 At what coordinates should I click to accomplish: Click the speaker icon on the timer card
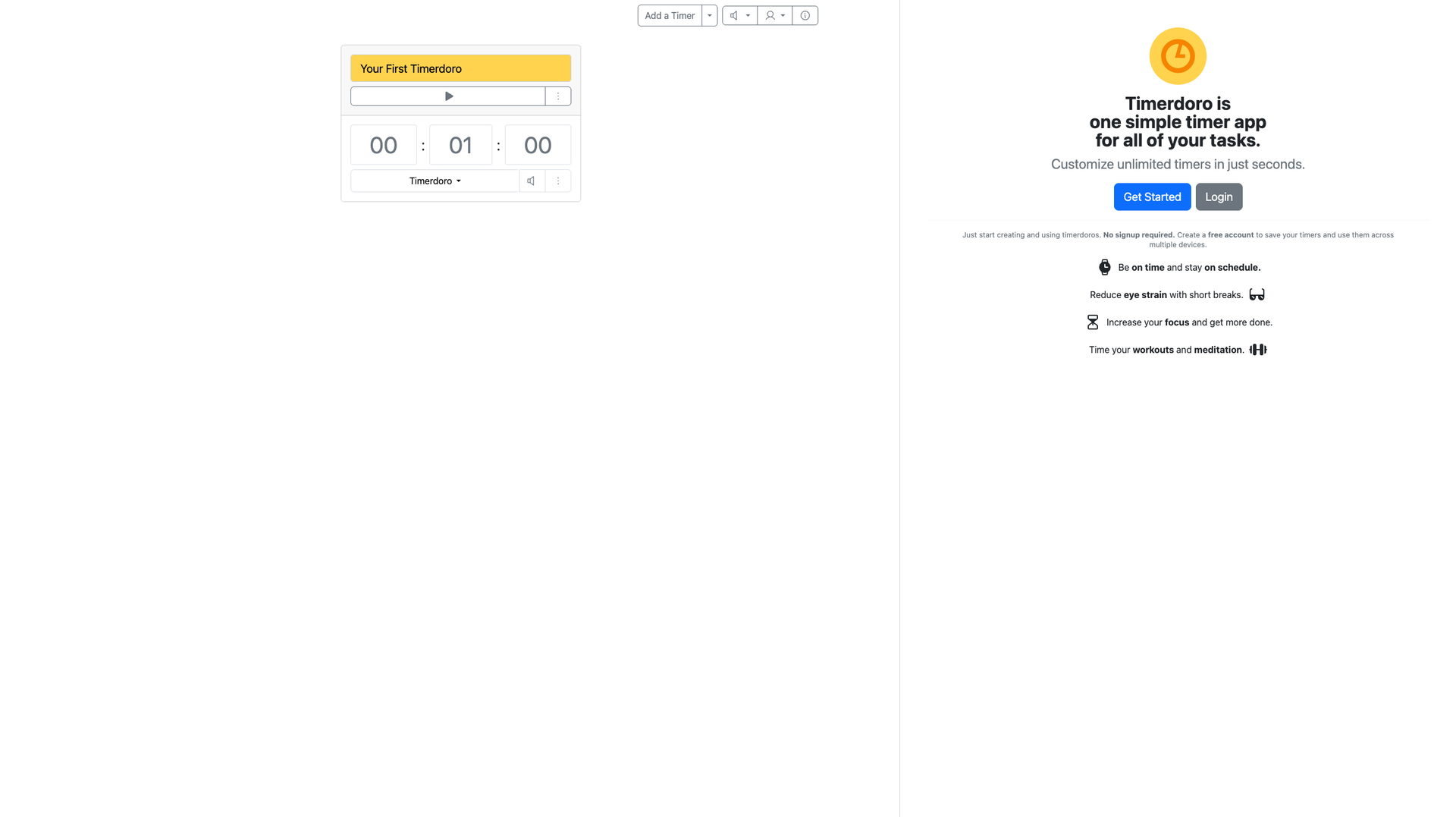[x=531, y=181]
